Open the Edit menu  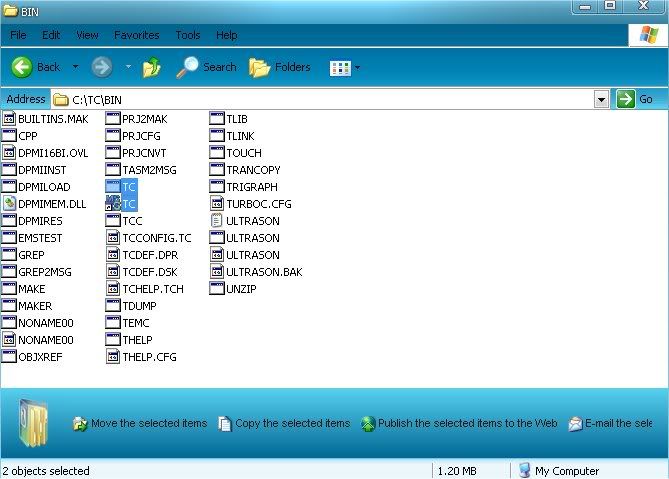tap(51, 35)
